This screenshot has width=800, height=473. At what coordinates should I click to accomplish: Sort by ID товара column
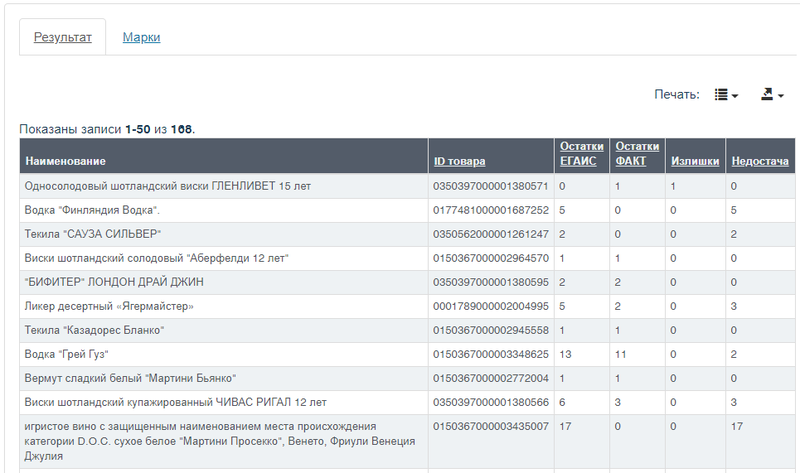[459, 161]
